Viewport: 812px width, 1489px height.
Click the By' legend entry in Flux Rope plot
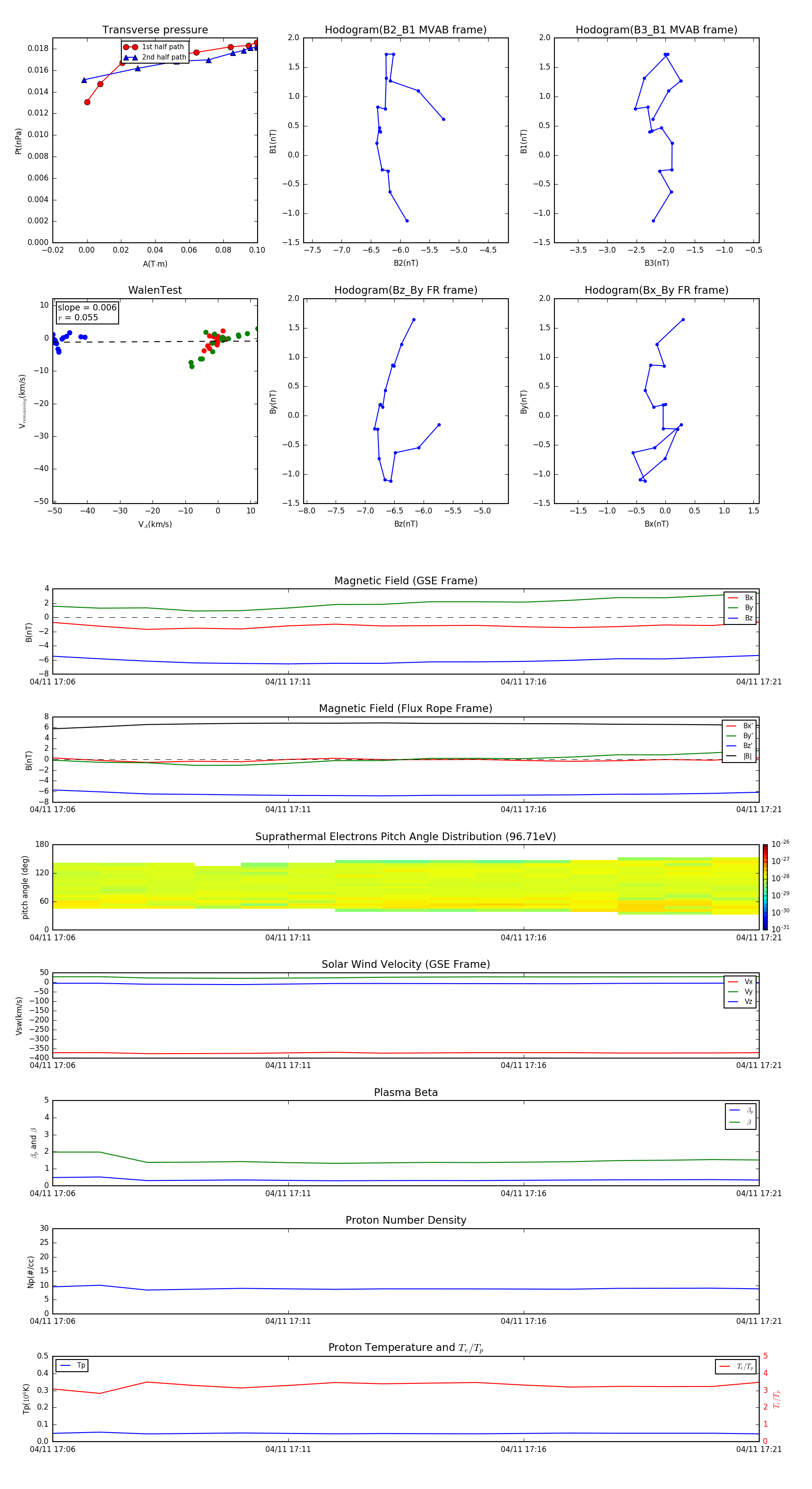(x=739, y=736)
